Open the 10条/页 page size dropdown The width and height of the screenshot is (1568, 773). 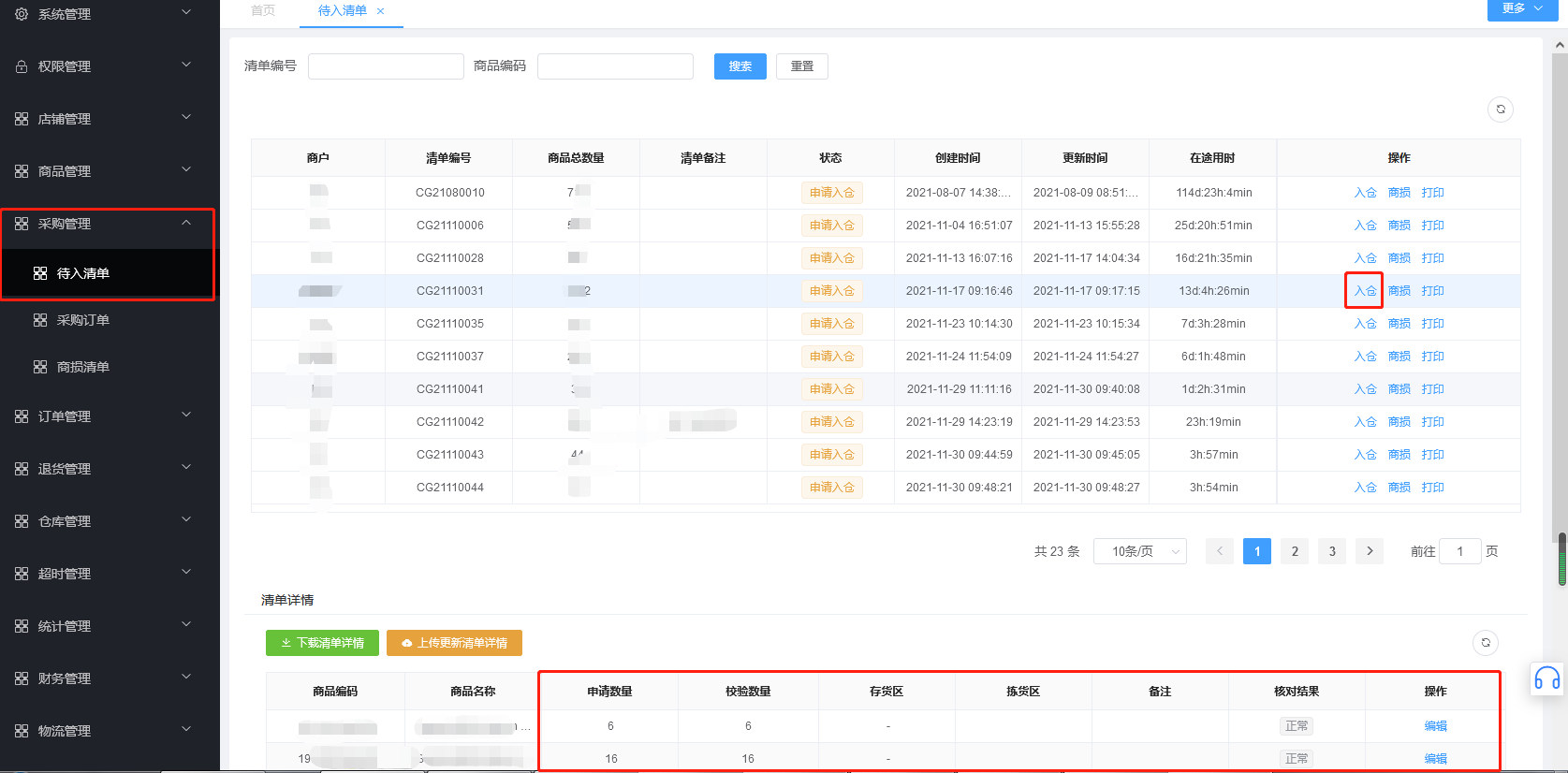click(x=1140, y=551)
